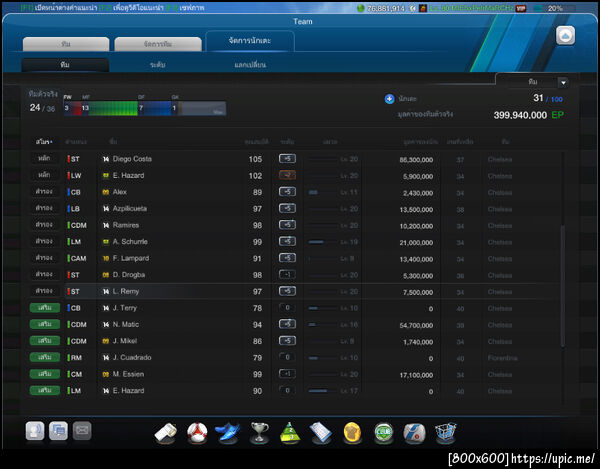The height and width of the screenshot is (469, 600).
Task: Select player J. Mikel
Action: [125, 341]
